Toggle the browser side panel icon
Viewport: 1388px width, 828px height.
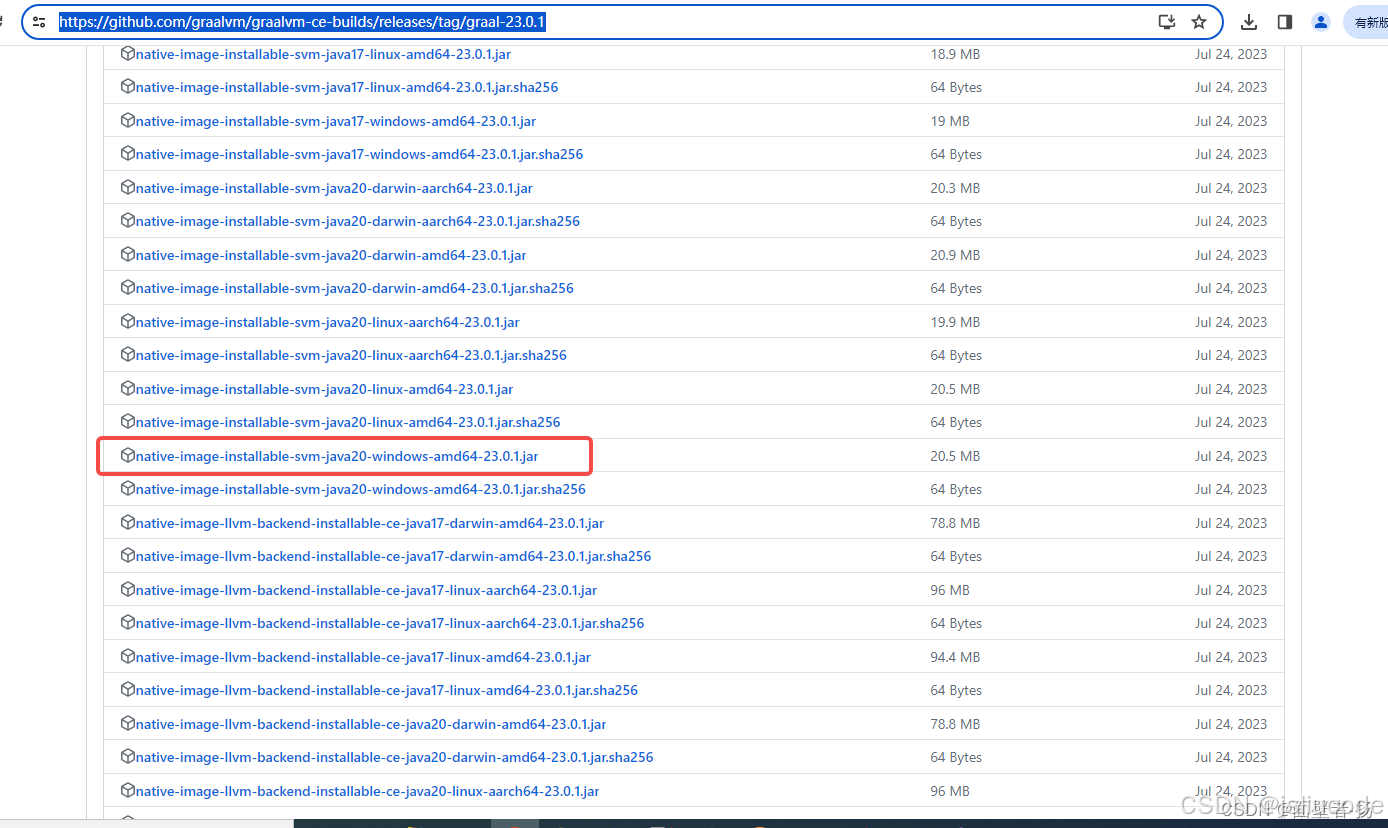pyautogui.click(x=1285, y=21)
